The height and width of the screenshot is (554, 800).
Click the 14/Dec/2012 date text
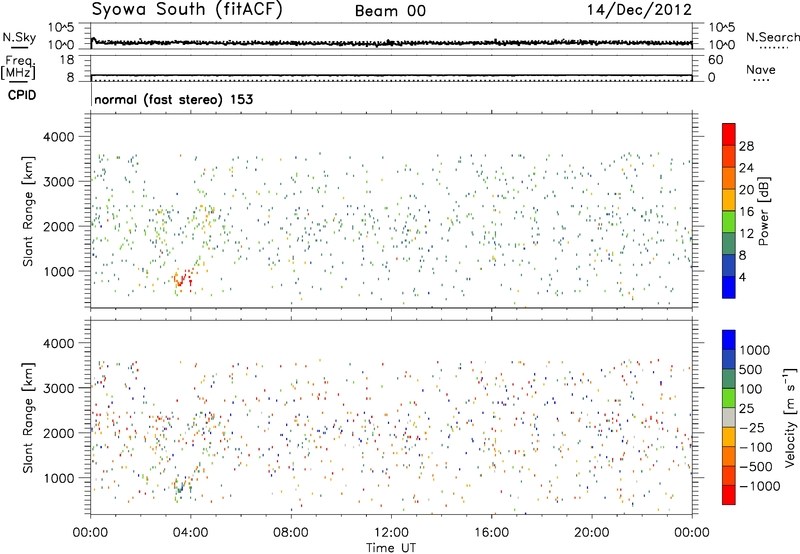click(x=639, y=10)
